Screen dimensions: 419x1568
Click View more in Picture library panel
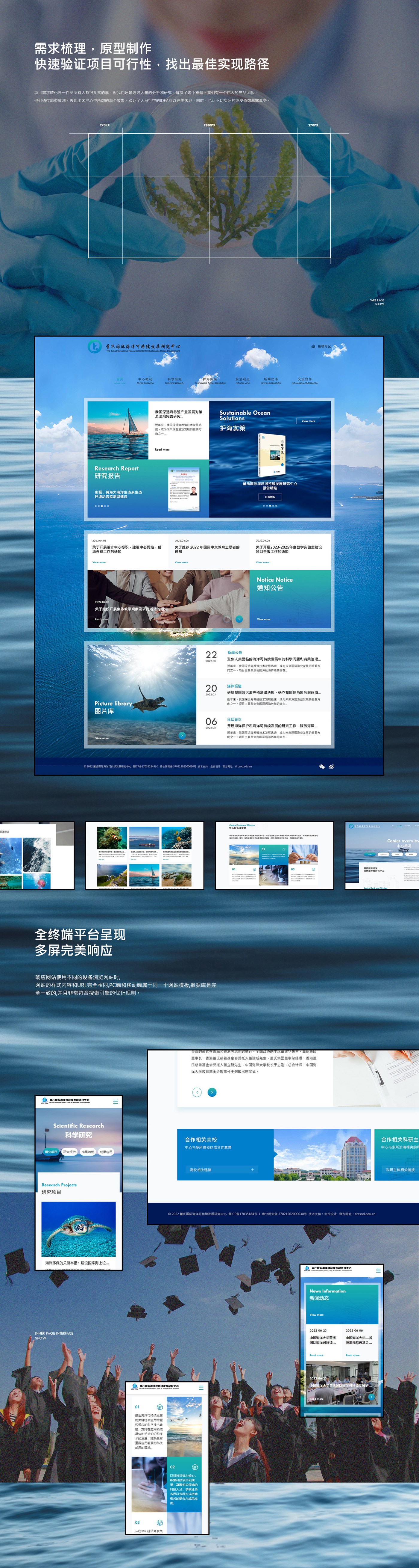[x=101, y=738]
